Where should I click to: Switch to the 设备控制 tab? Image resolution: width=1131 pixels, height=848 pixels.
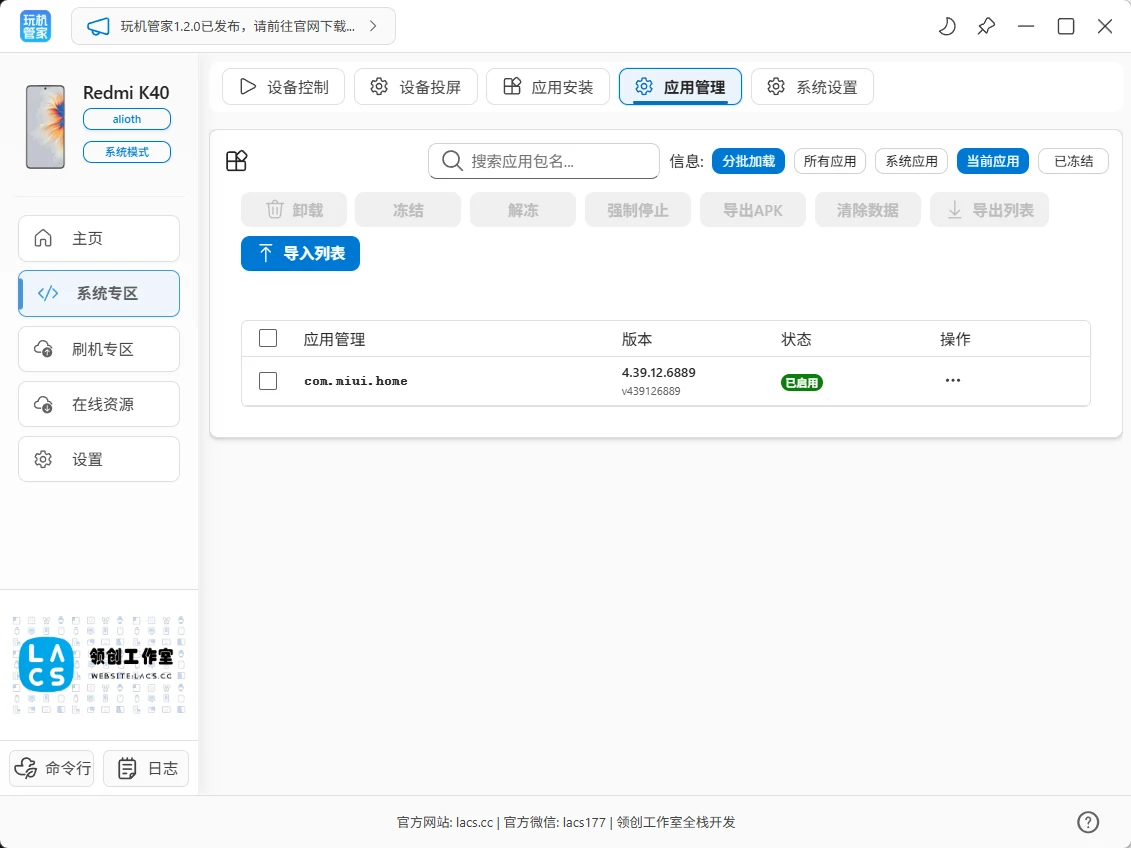(283, 87)
